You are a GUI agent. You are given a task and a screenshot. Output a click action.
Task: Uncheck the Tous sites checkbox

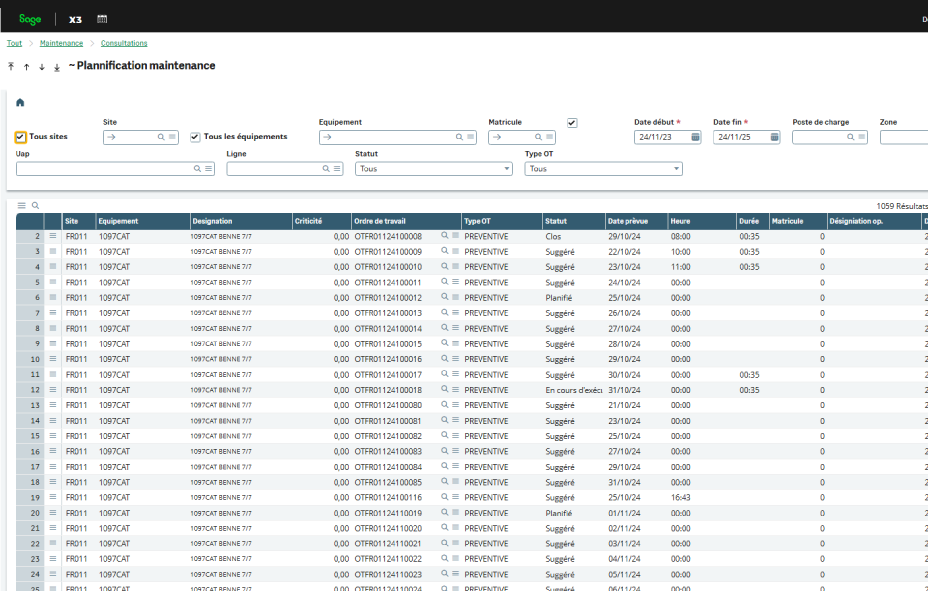point(21,137)
